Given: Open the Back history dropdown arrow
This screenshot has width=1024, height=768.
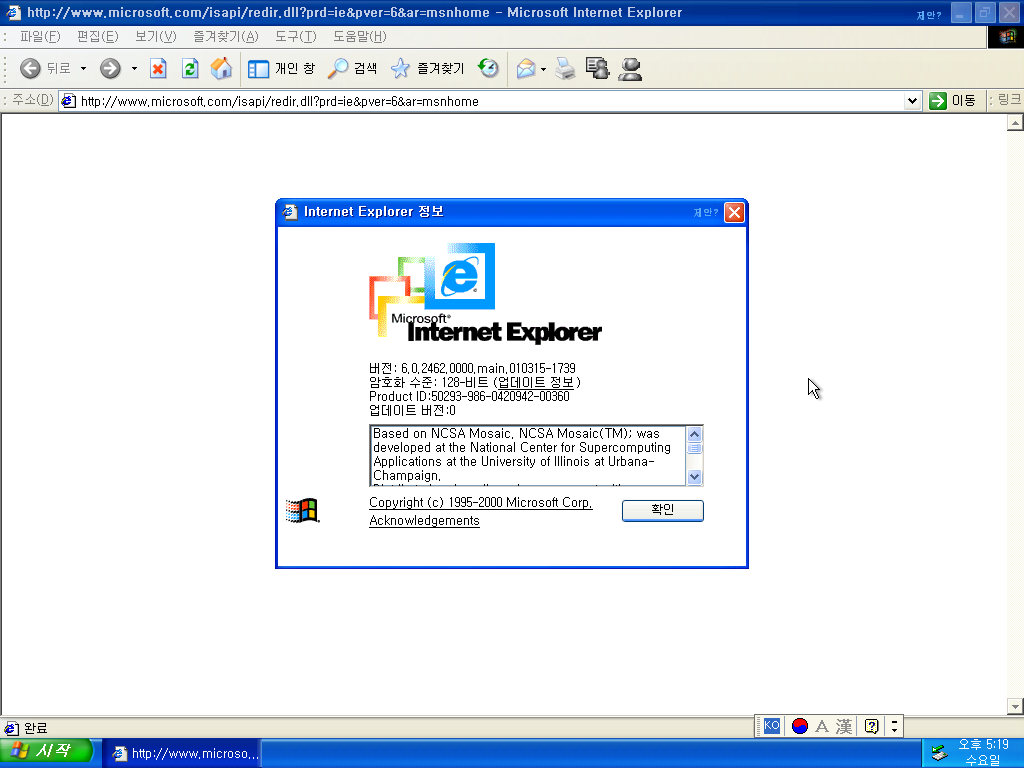Looking at the screenshot, I should [x=84, y=68].
